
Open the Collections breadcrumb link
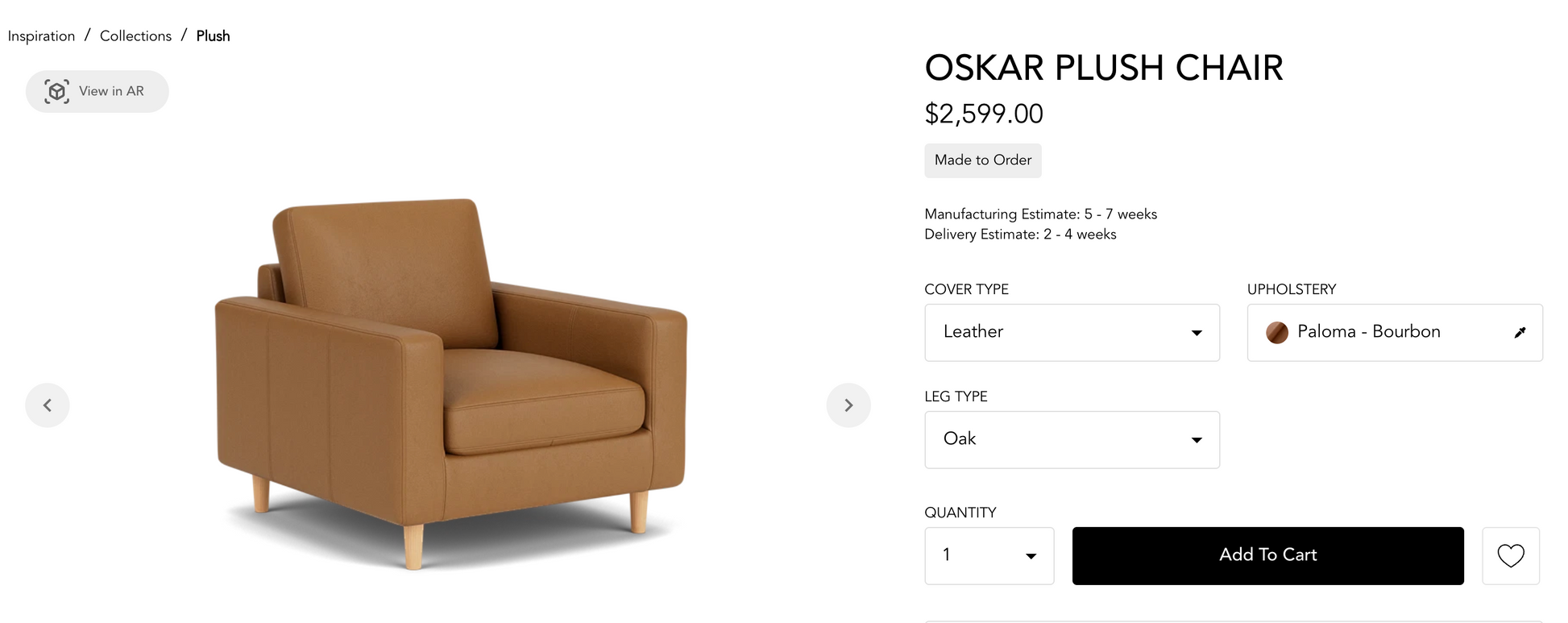tap(135, 36)
